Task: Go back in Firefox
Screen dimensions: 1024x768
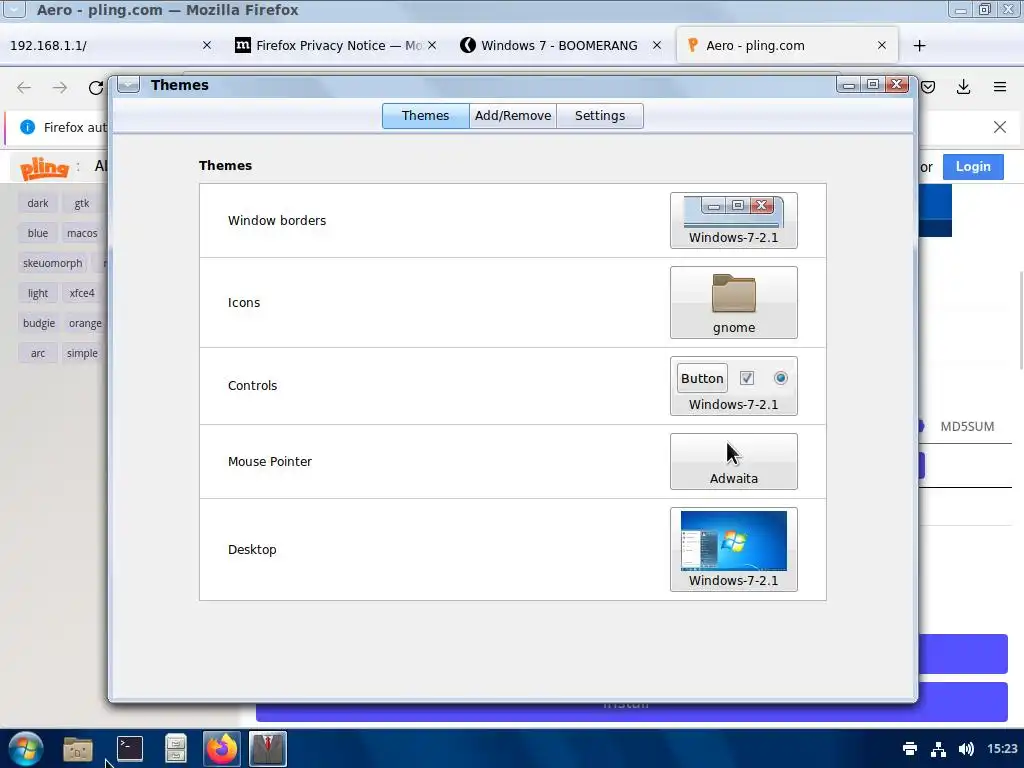Action: [x=24, y=88]
